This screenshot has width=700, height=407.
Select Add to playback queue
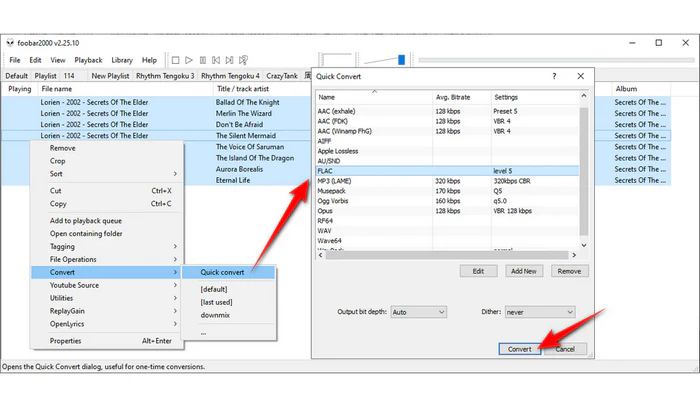107,221
